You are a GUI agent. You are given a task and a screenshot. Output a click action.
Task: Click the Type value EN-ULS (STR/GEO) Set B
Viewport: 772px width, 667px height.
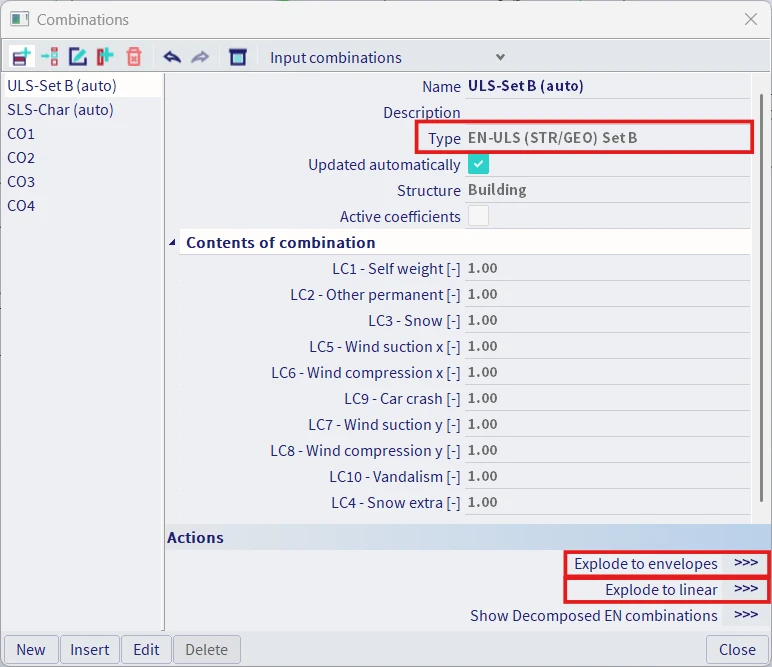[x=607, y=137]
